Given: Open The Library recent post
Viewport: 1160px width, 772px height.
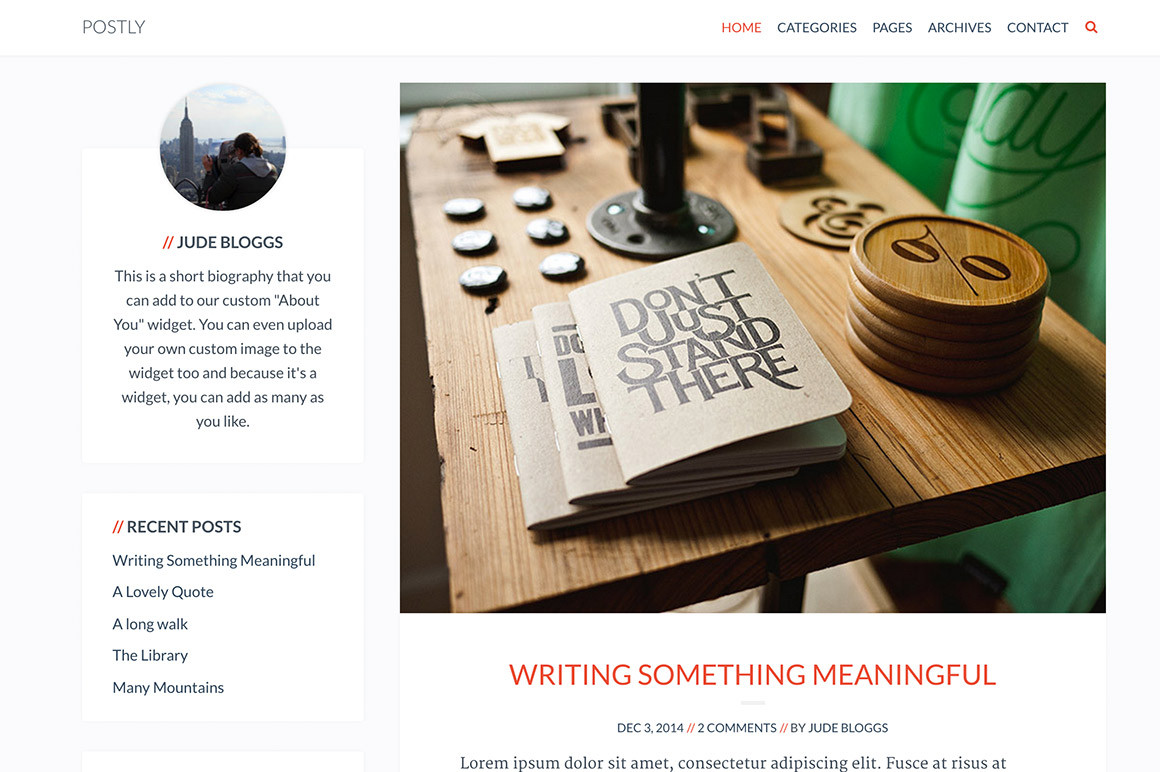Looking at the screenshot, I should coord(150,655).
